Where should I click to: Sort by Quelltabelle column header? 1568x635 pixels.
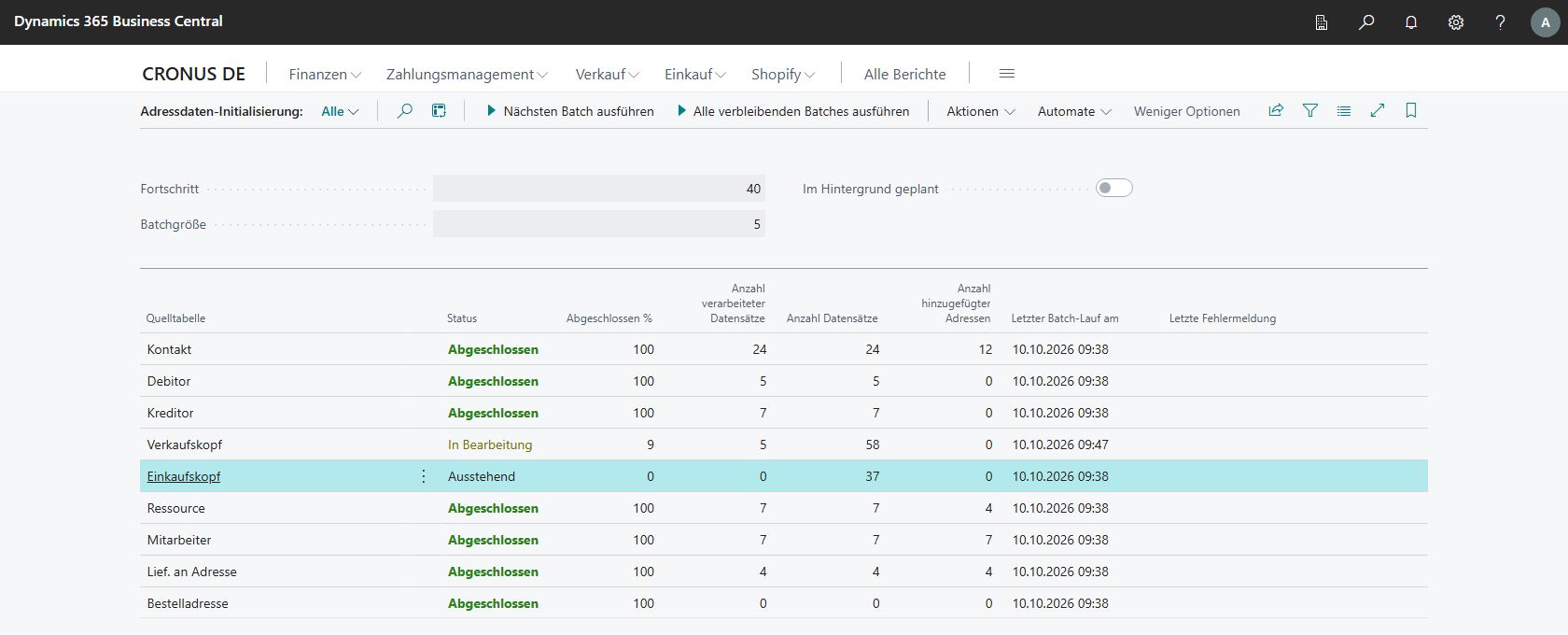(175, 318)
